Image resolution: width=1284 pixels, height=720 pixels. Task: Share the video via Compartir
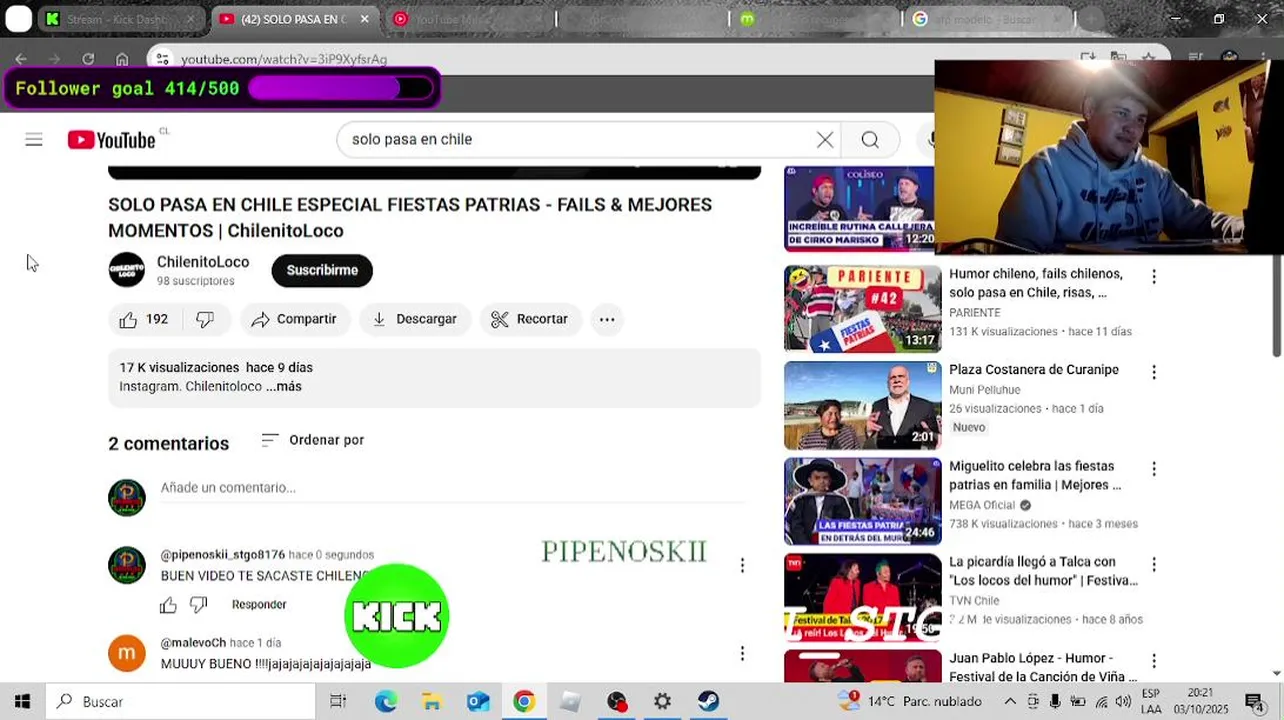[294, 319]
